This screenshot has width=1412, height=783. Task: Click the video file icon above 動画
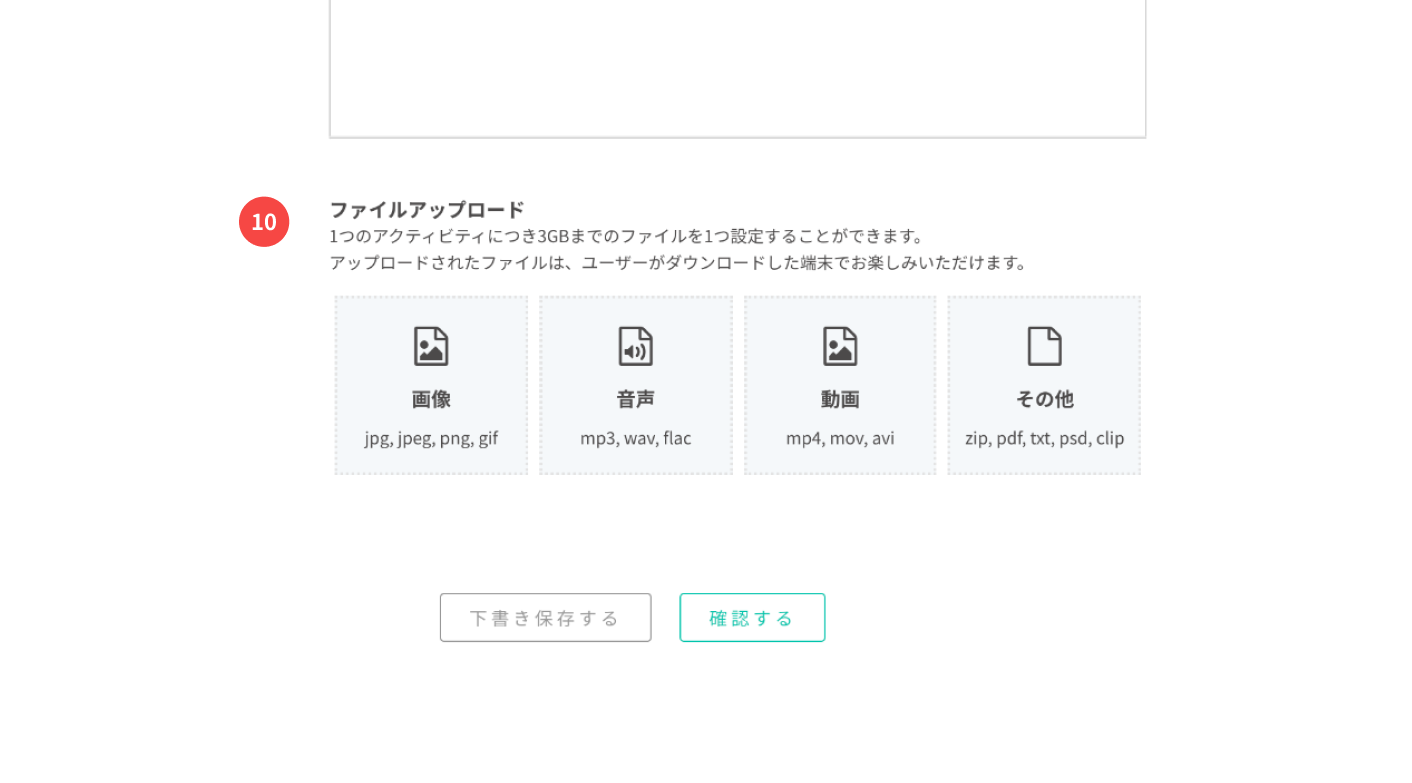pos(840,346)
